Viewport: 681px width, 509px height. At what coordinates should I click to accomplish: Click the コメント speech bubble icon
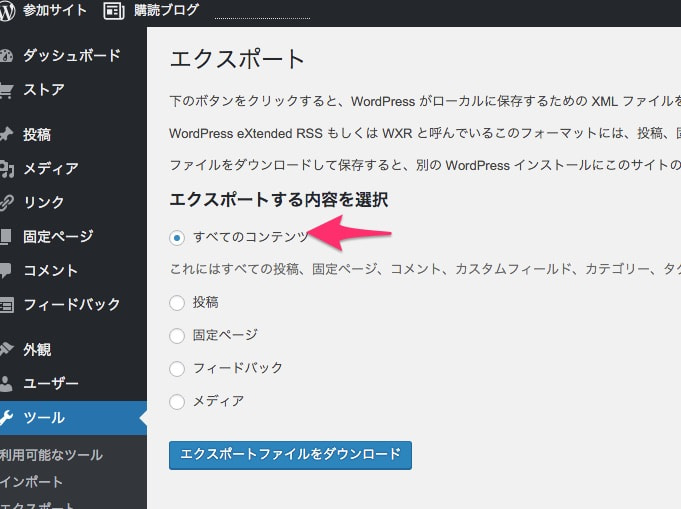[6, 270]
